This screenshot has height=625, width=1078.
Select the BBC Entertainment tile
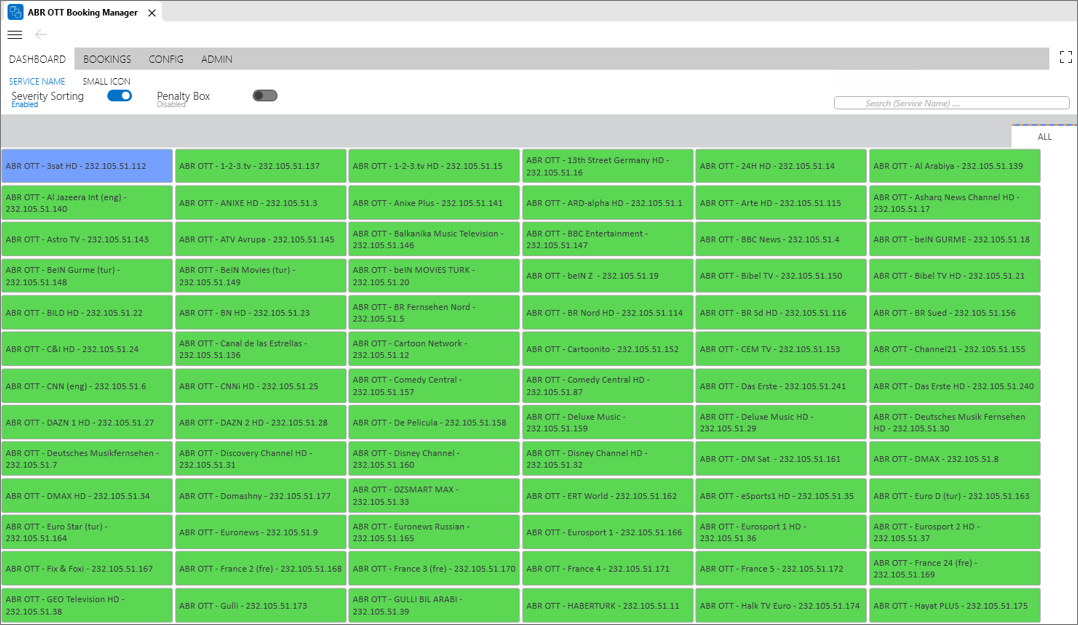pyautogui.click(x=608, y=239)
